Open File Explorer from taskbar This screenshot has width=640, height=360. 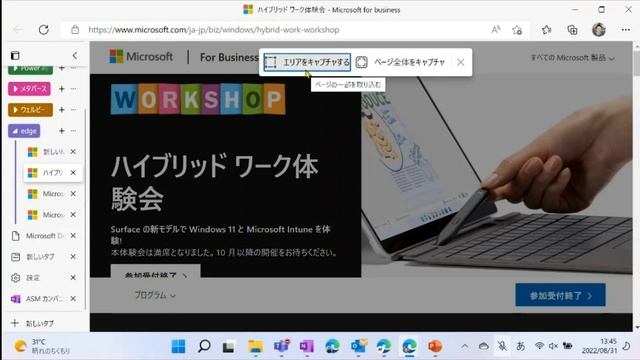(256, 346)
